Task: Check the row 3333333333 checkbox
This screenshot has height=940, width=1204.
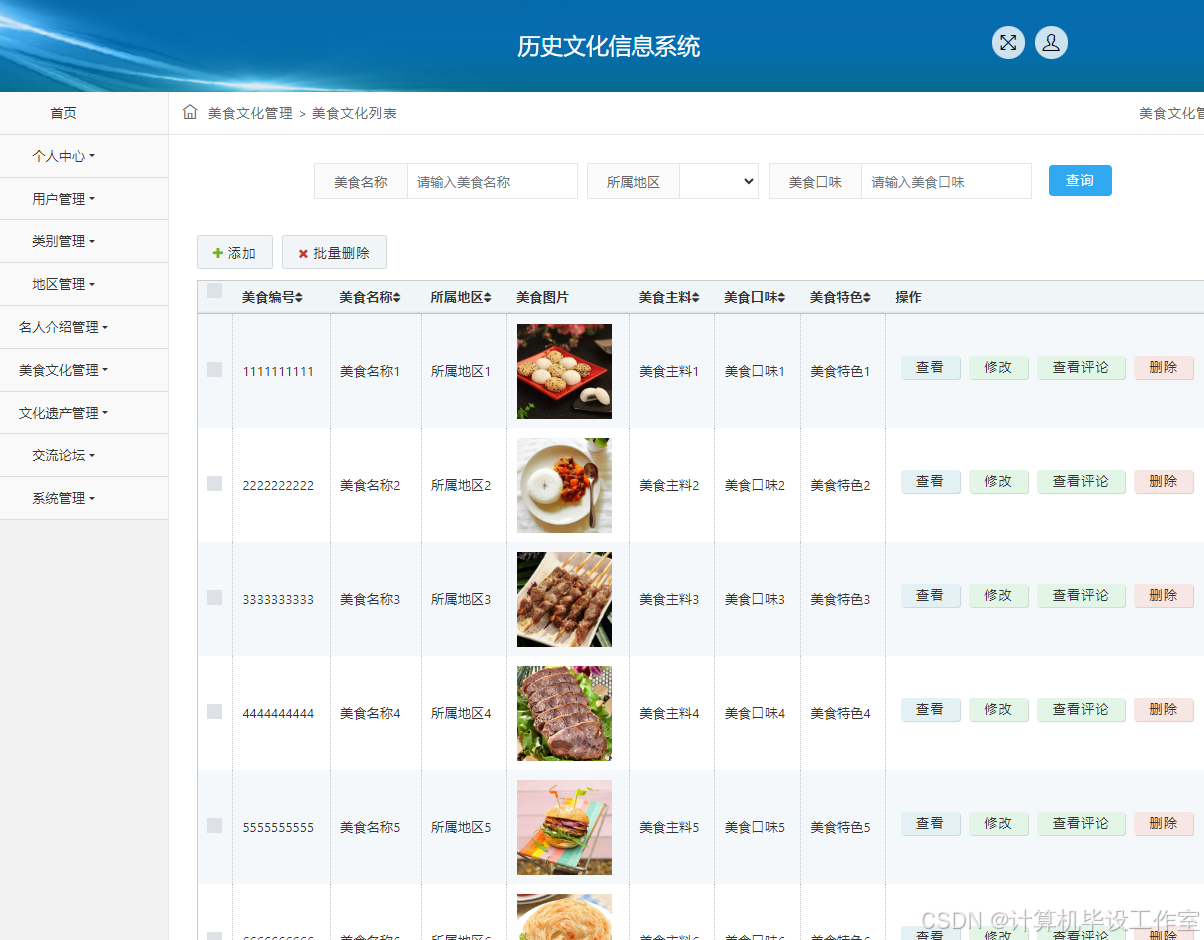Action: 214,597
